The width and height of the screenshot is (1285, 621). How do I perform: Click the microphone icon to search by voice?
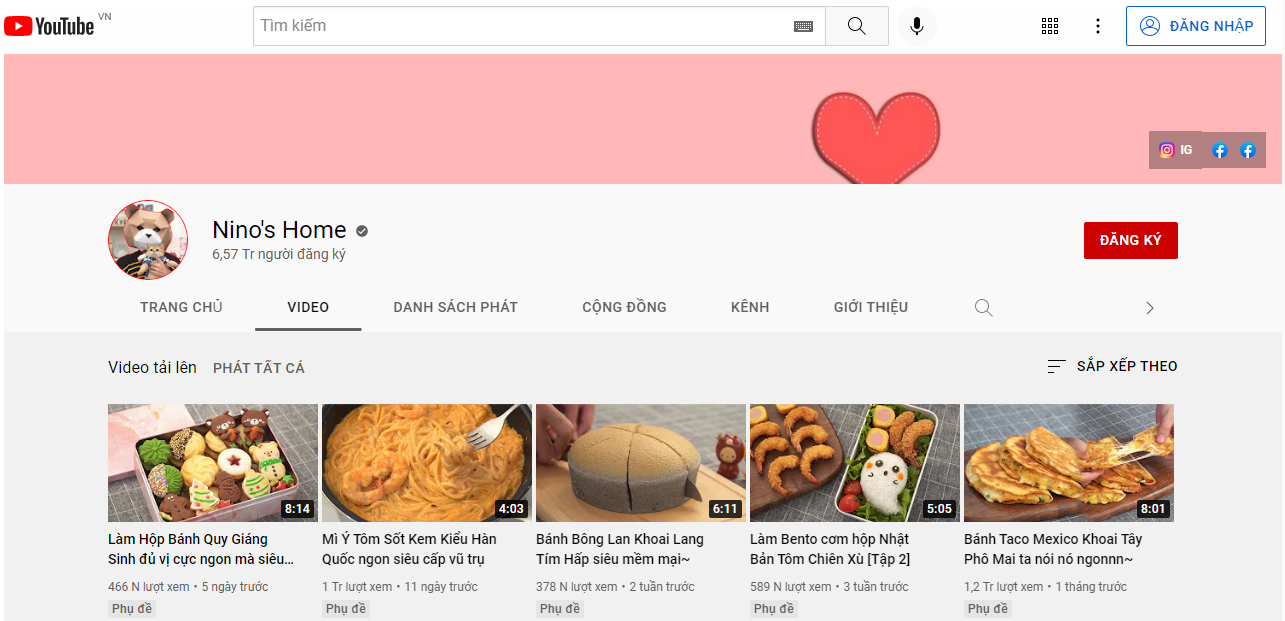(x=916, y=25)
